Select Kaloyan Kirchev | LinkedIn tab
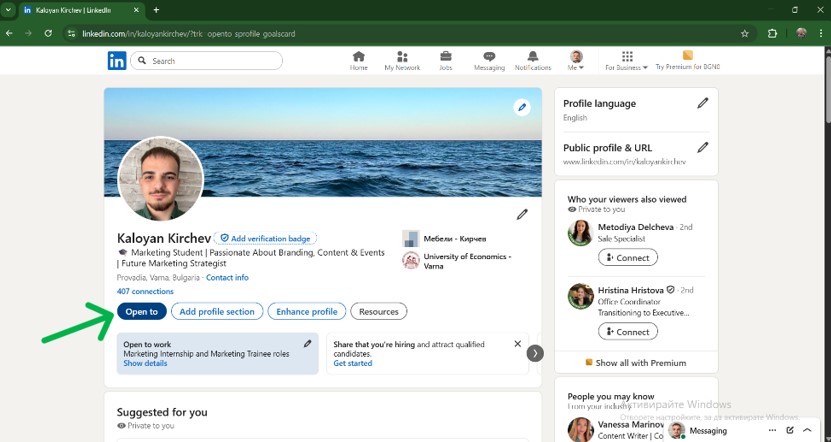 (82, 10)
